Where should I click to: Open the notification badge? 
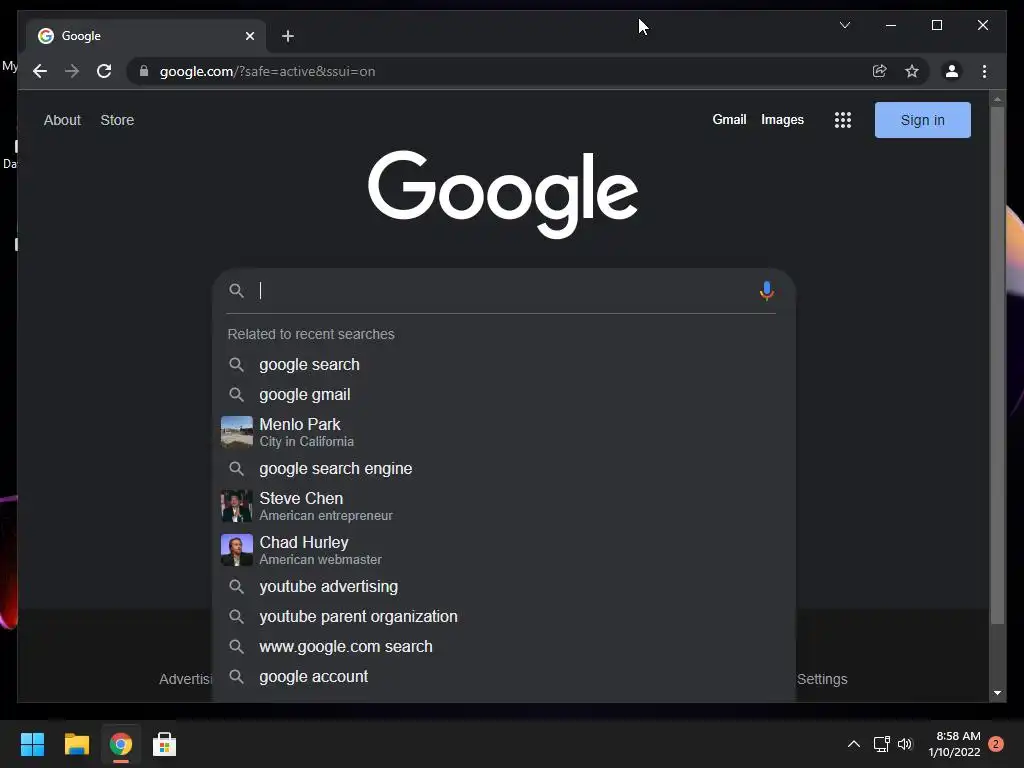[996, 744]
